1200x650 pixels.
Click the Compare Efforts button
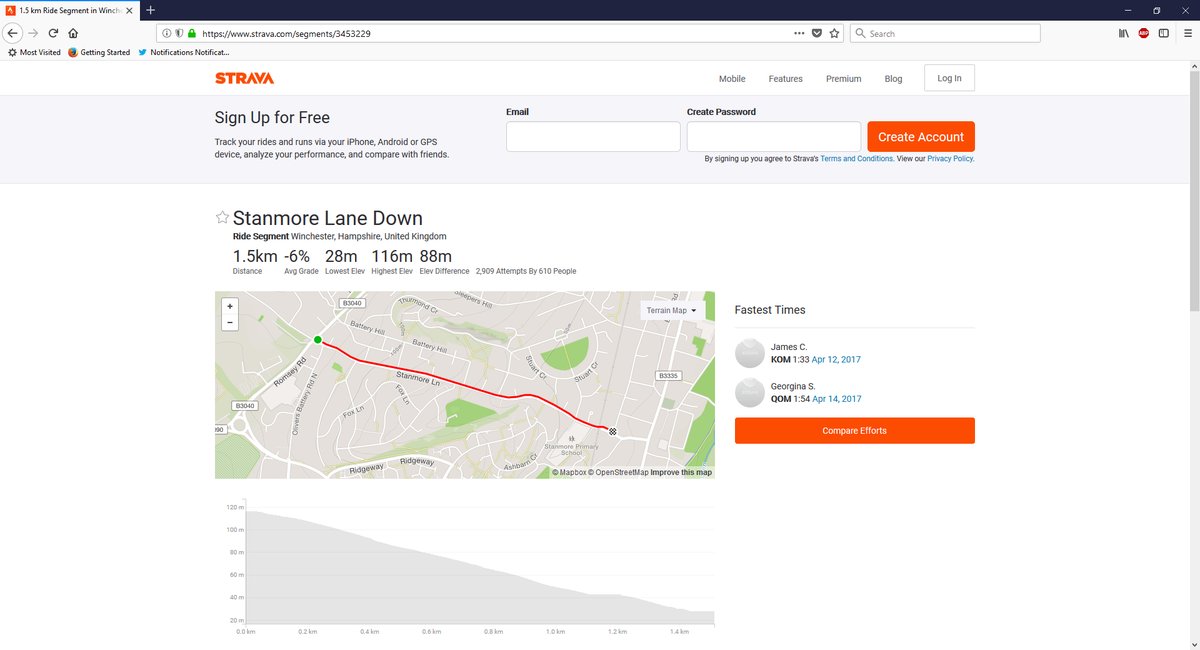click(x=854, y=431)
